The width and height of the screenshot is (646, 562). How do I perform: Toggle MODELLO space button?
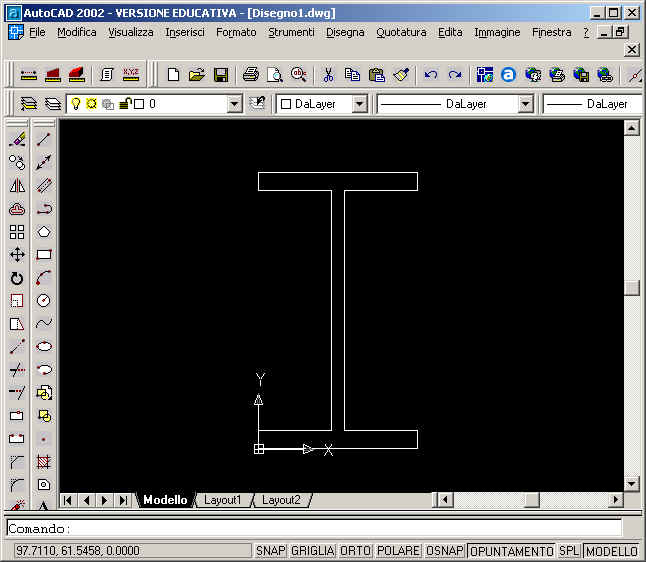612,551
